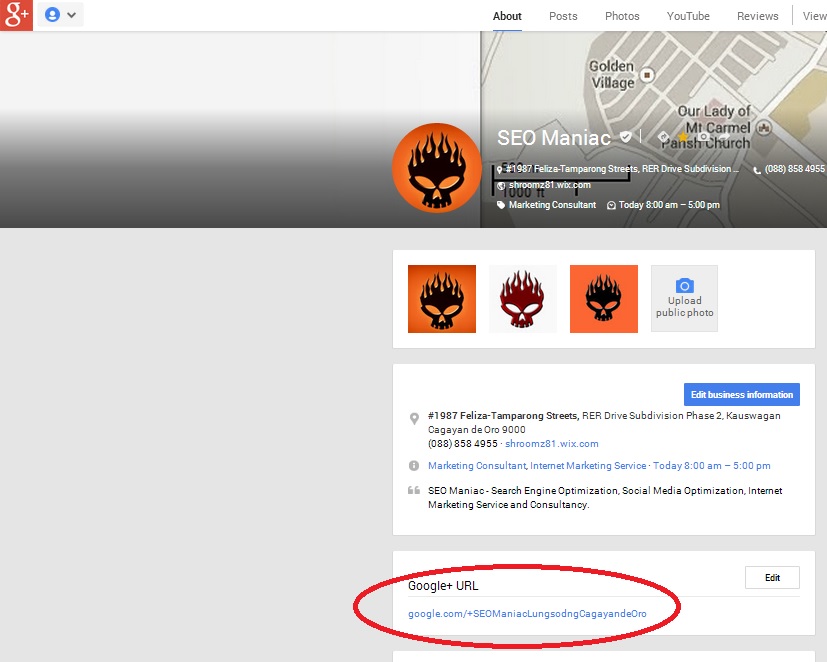Image resolution: width=827 pixels, height=662 pixels.
Task: Switch to the Reviews tab
Action: coord(757,16)
